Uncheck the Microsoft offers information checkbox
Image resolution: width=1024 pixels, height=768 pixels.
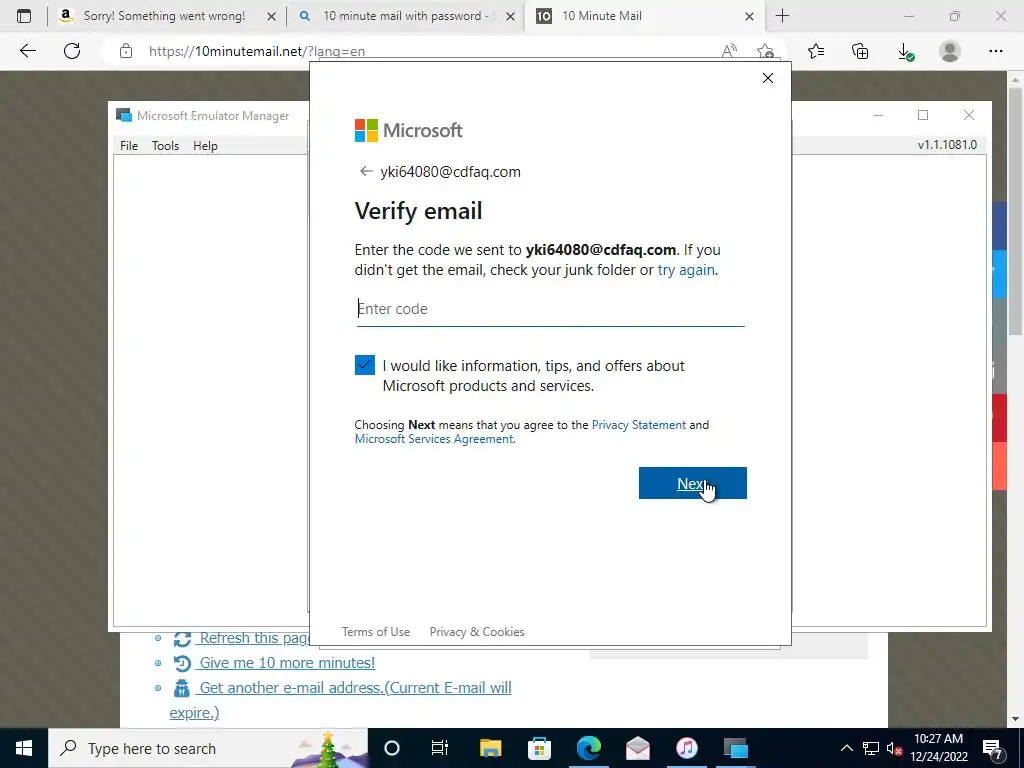[364, 365]
